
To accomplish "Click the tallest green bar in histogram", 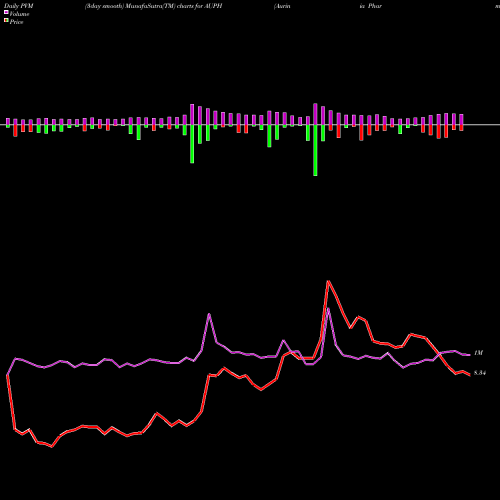I will [315, 150].
